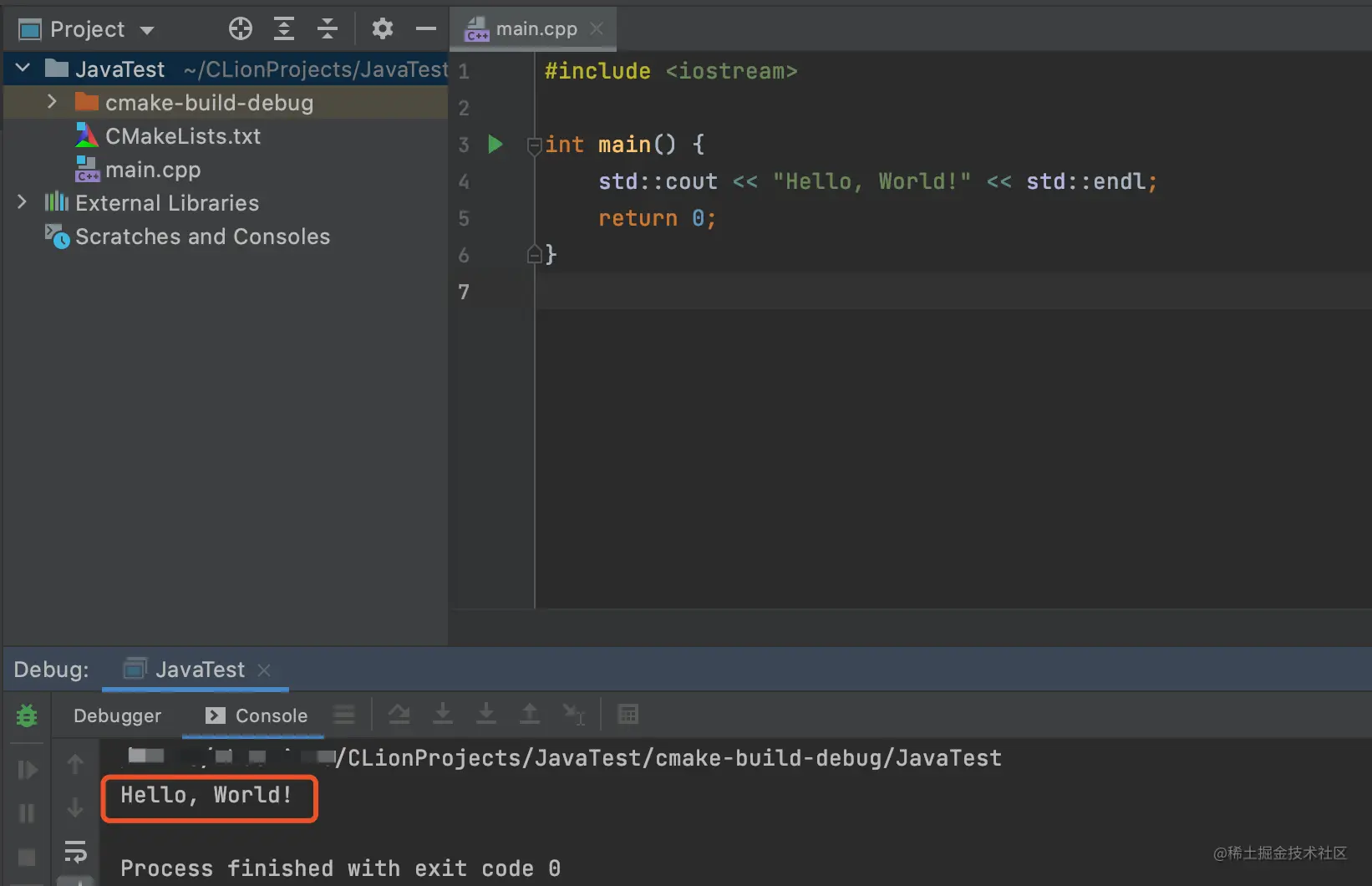Click line number 7 in the gutter
Viewport: 1372px width, 886px height.
click(x=464, y=292)
